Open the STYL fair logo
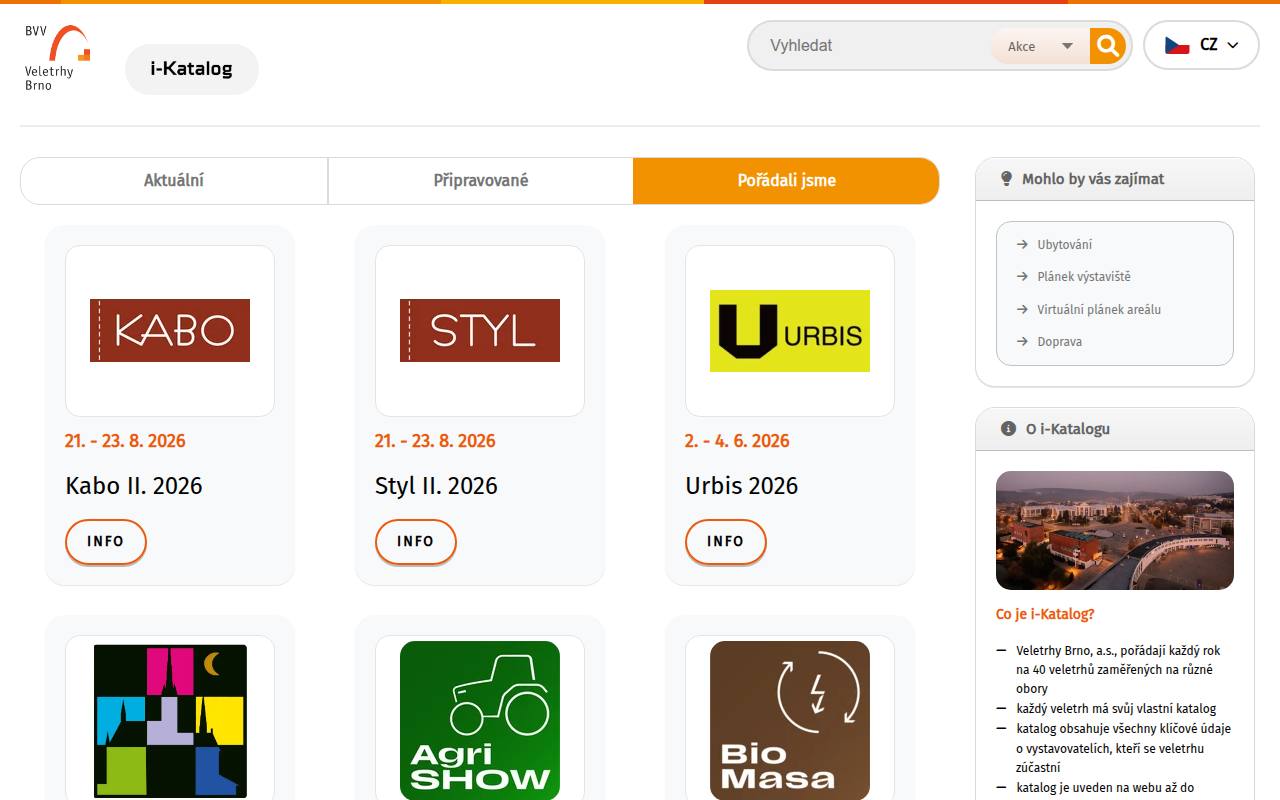The image size is (1280, 800). click(x=480, y=330)
